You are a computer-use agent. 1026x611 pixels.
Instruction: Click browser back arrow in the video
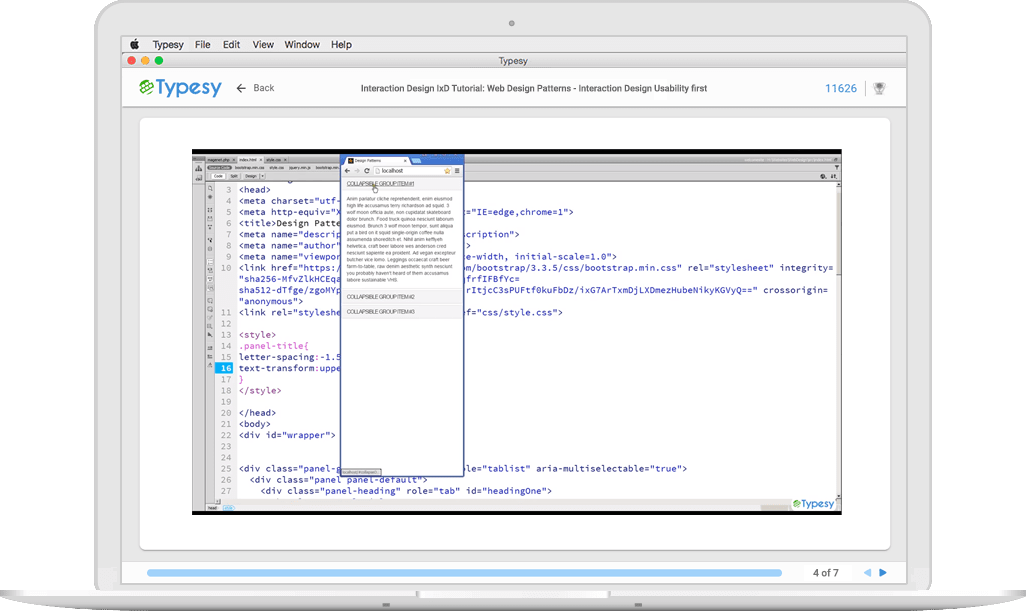point(347,171)
